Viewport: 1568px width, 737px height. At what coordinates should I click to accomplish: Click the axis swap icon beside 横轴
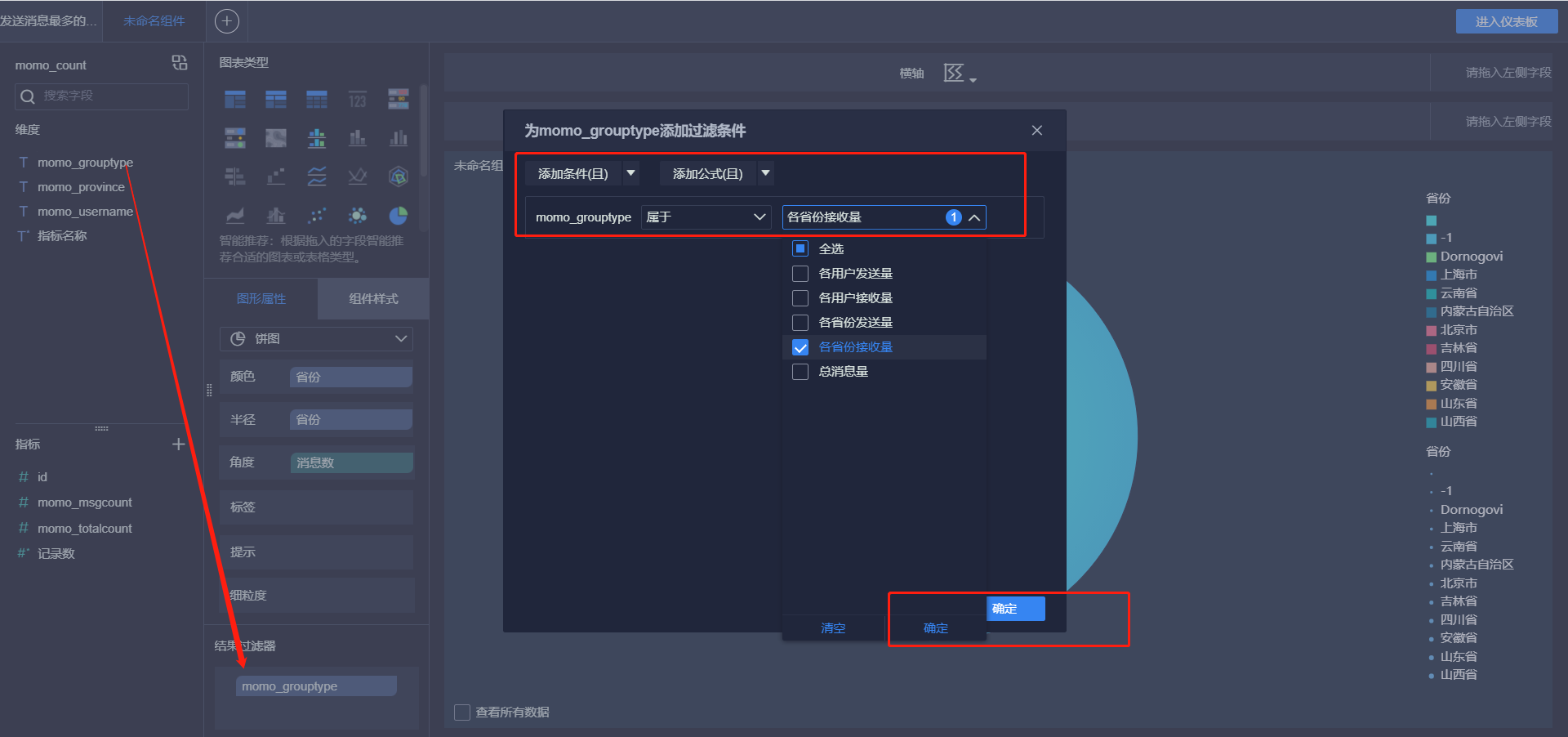(x=954, y=73)
